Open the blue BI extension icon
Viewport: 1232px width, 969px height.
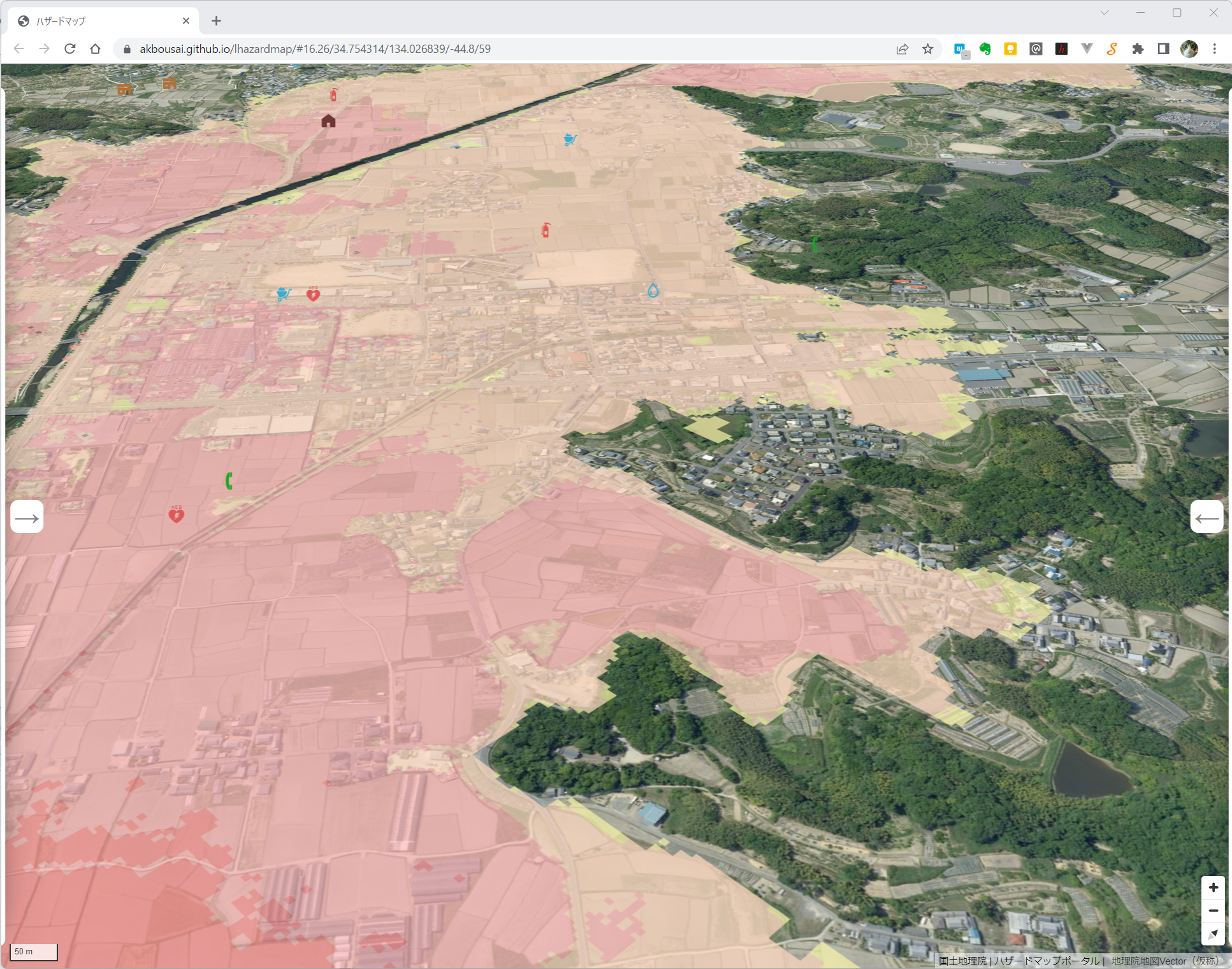point(960,50)
